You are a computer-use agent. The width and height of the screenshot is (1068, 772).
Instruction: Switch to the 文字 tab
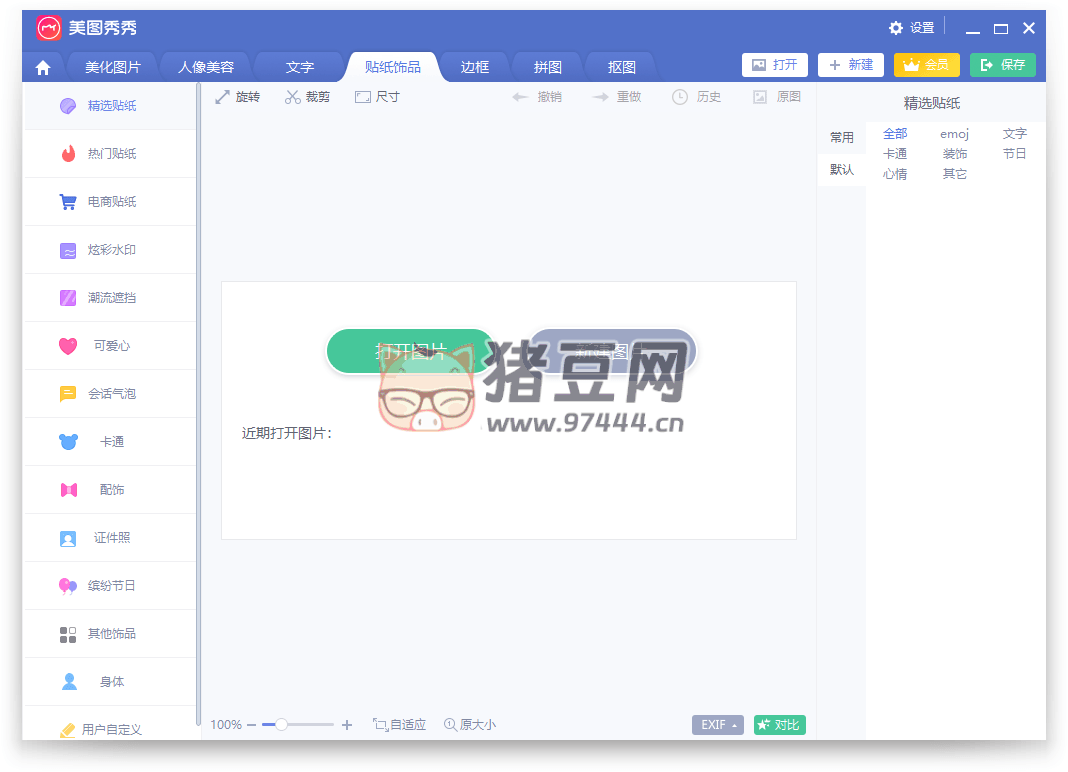tap(300, 67)
